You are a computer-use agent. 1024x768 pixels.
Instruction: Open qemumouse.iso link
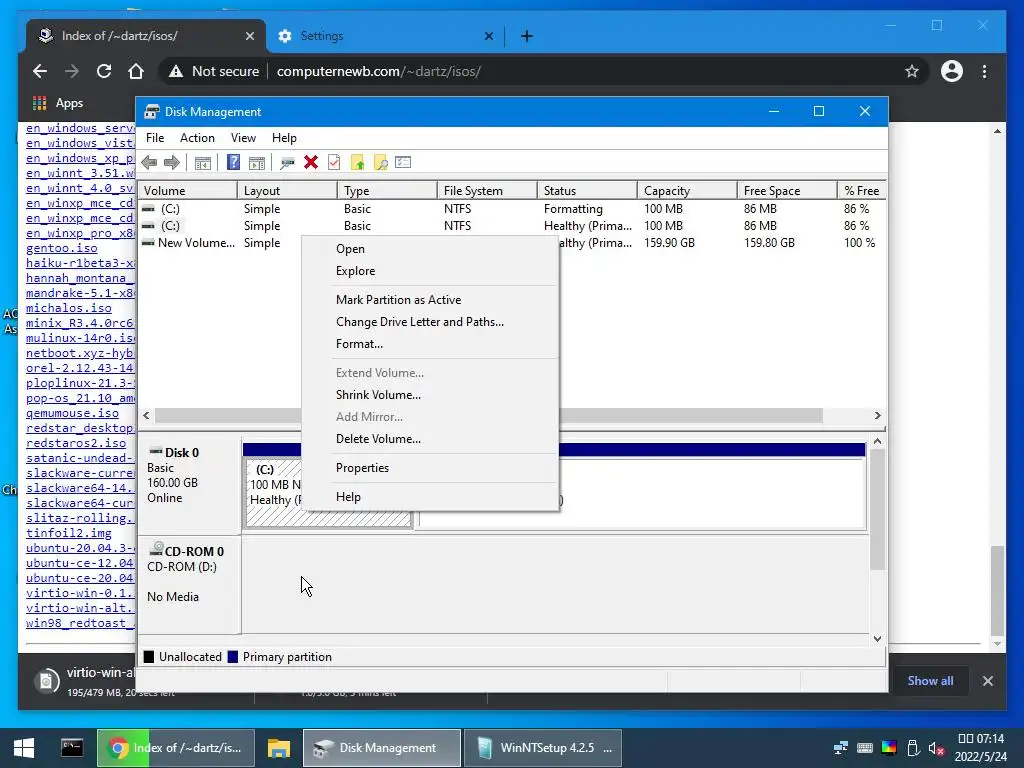[72, 413]
